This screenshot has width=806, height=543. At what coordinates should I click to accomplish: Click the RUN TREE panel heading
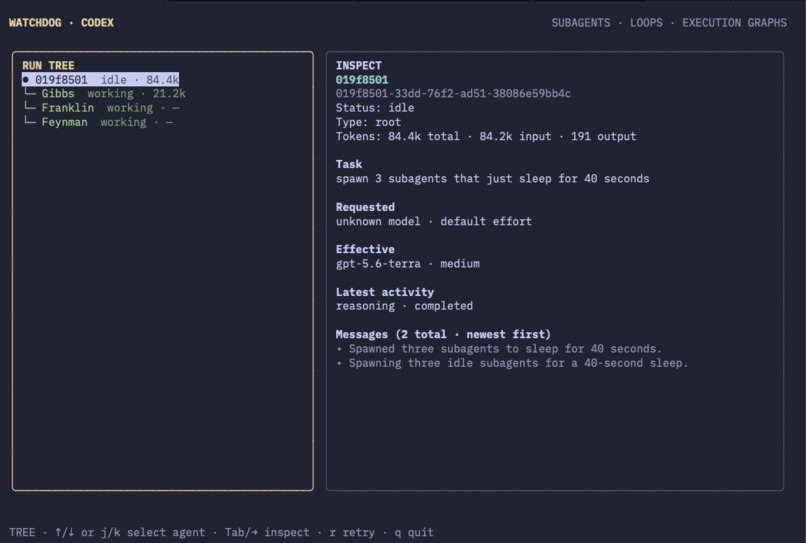48,65
